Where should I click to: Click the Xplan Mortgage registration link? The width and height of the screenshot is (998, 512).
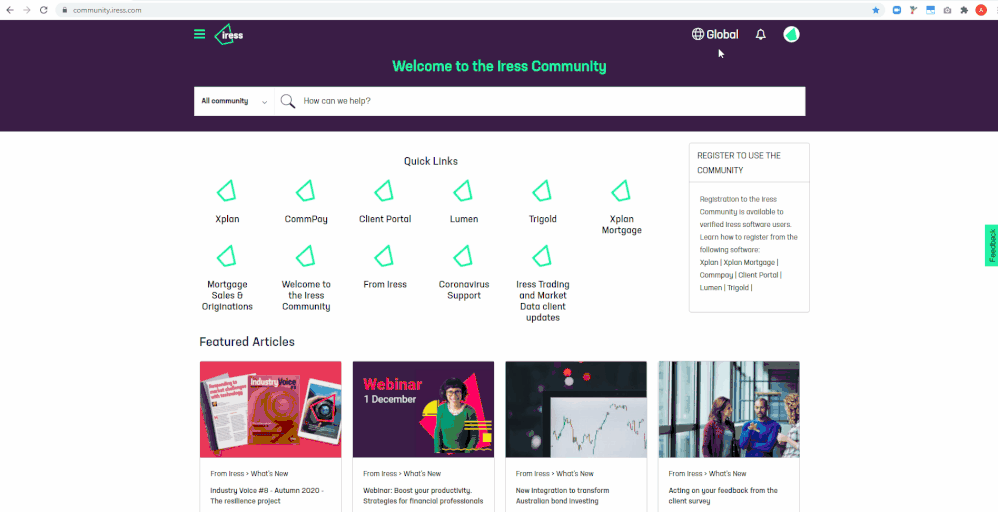pos(749,262)
